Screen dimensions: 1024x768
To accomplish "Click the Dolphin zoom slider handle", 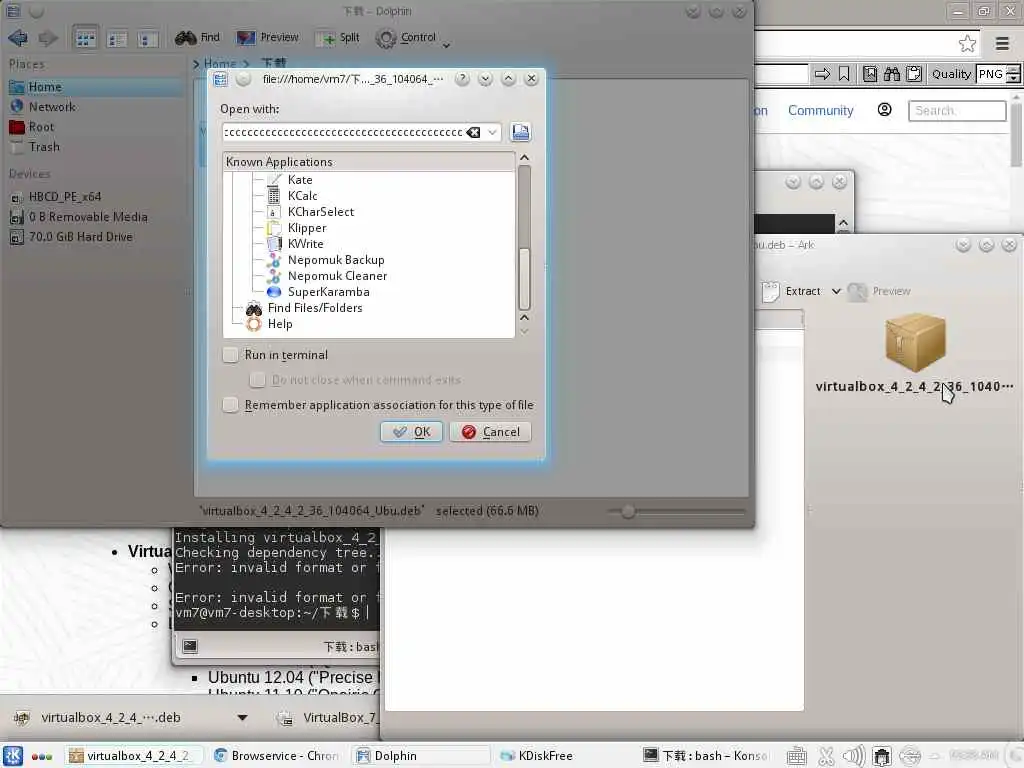I will pos(628,511).
